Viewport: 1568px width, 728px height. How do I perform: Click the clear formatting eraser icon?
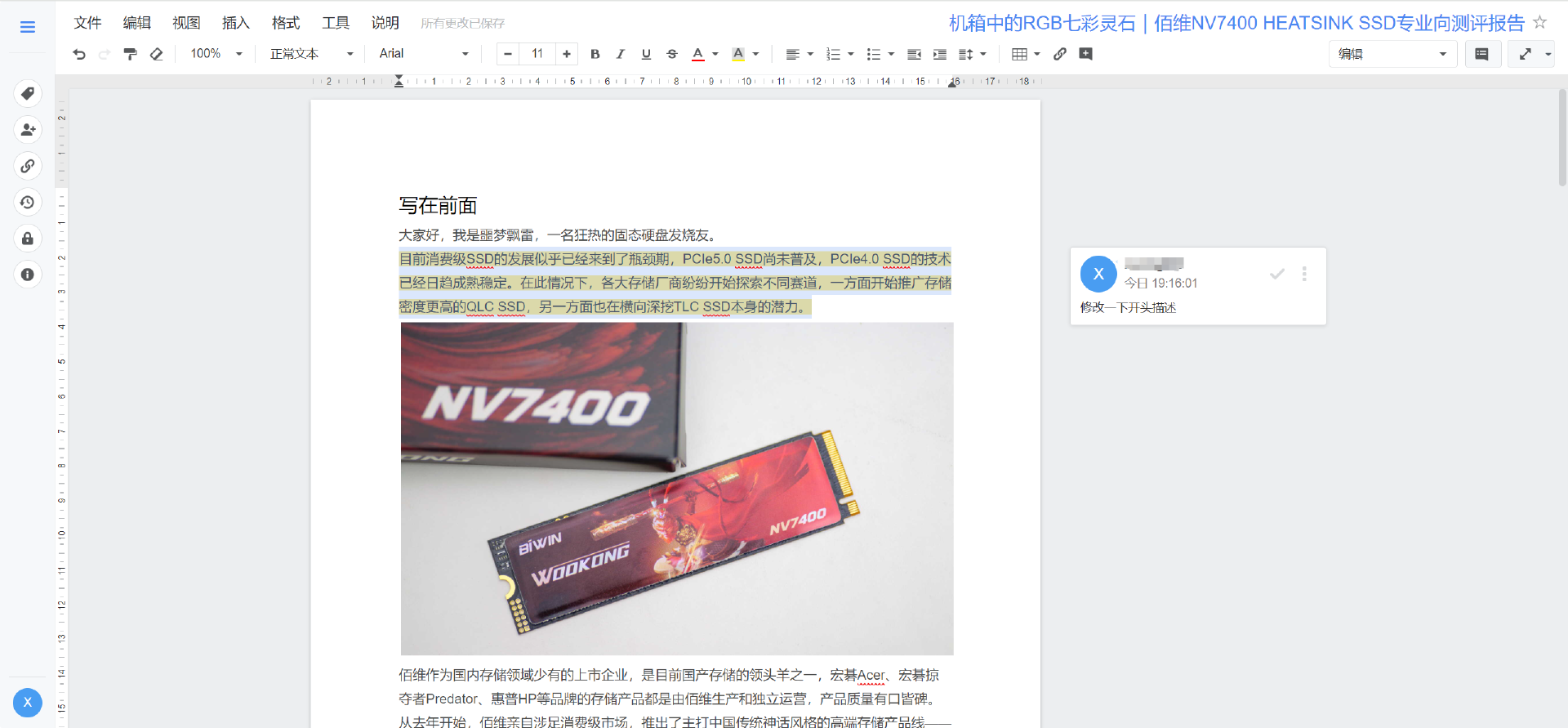coord(156,54)
